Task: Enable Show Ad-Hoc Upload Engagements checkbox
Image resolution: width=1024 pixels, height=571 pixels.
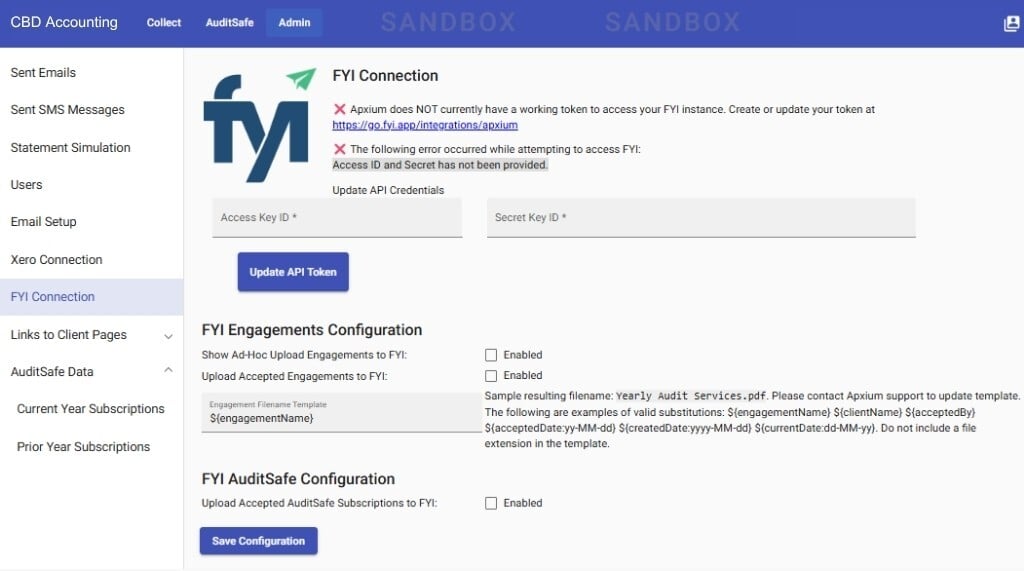Action: click(x=491, y=355)
